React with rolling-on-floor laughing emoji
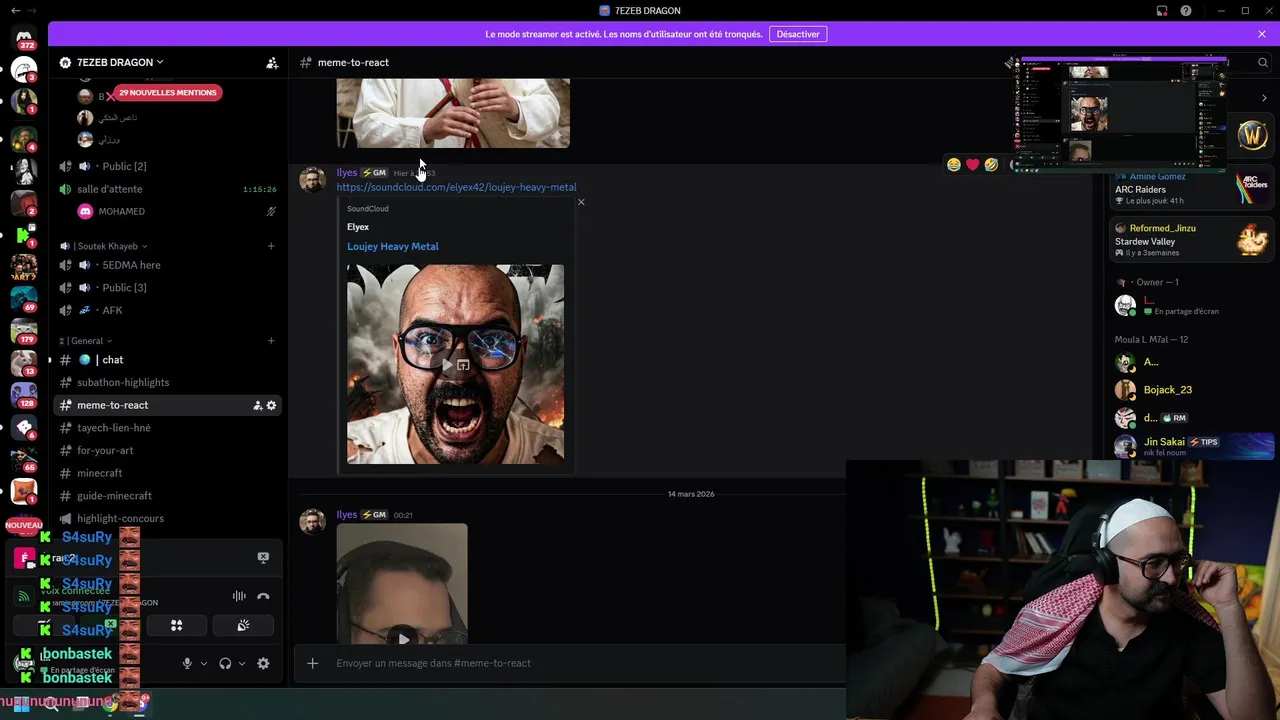 (x=991, y=164)
